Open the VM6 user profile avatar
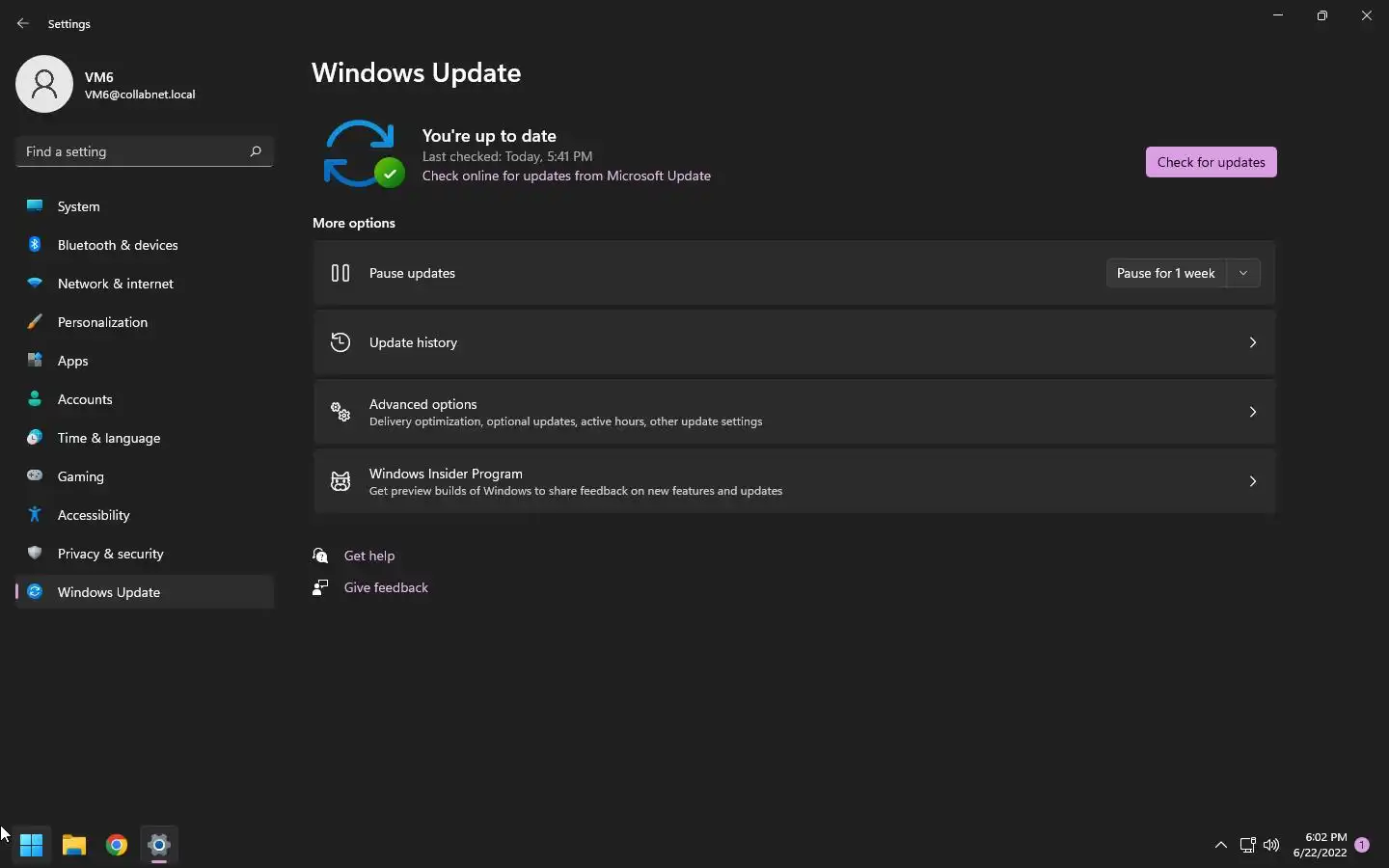 click(44, 84)
